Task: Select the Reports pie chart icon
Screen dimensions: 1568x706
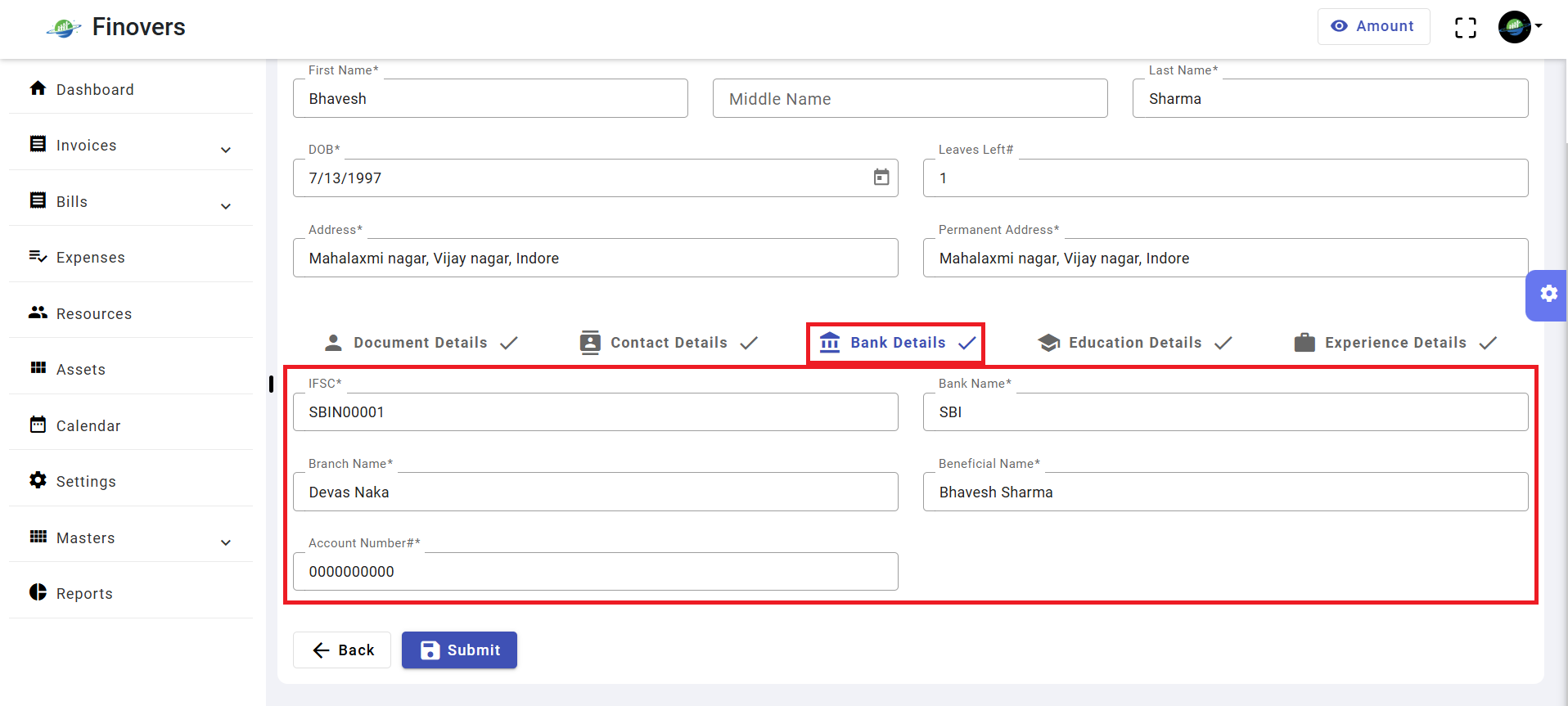Action: pyautogui.click(x=38, y=592)
